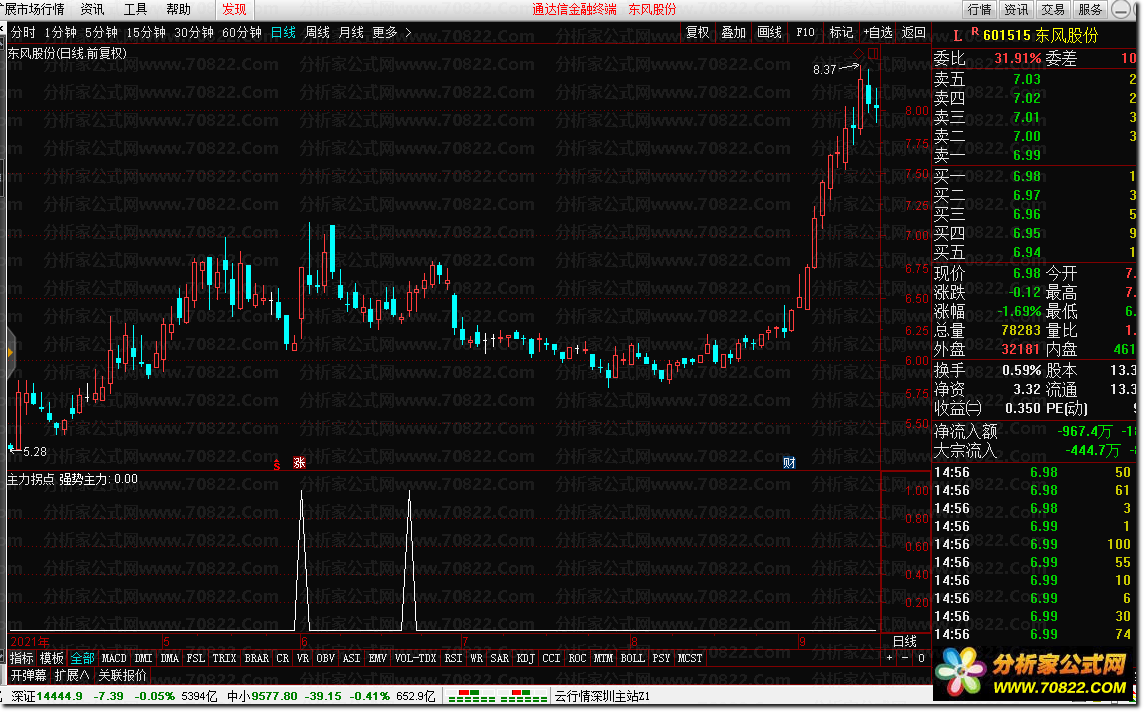Click the red R badge before 601515

click(x=975, y=32)
